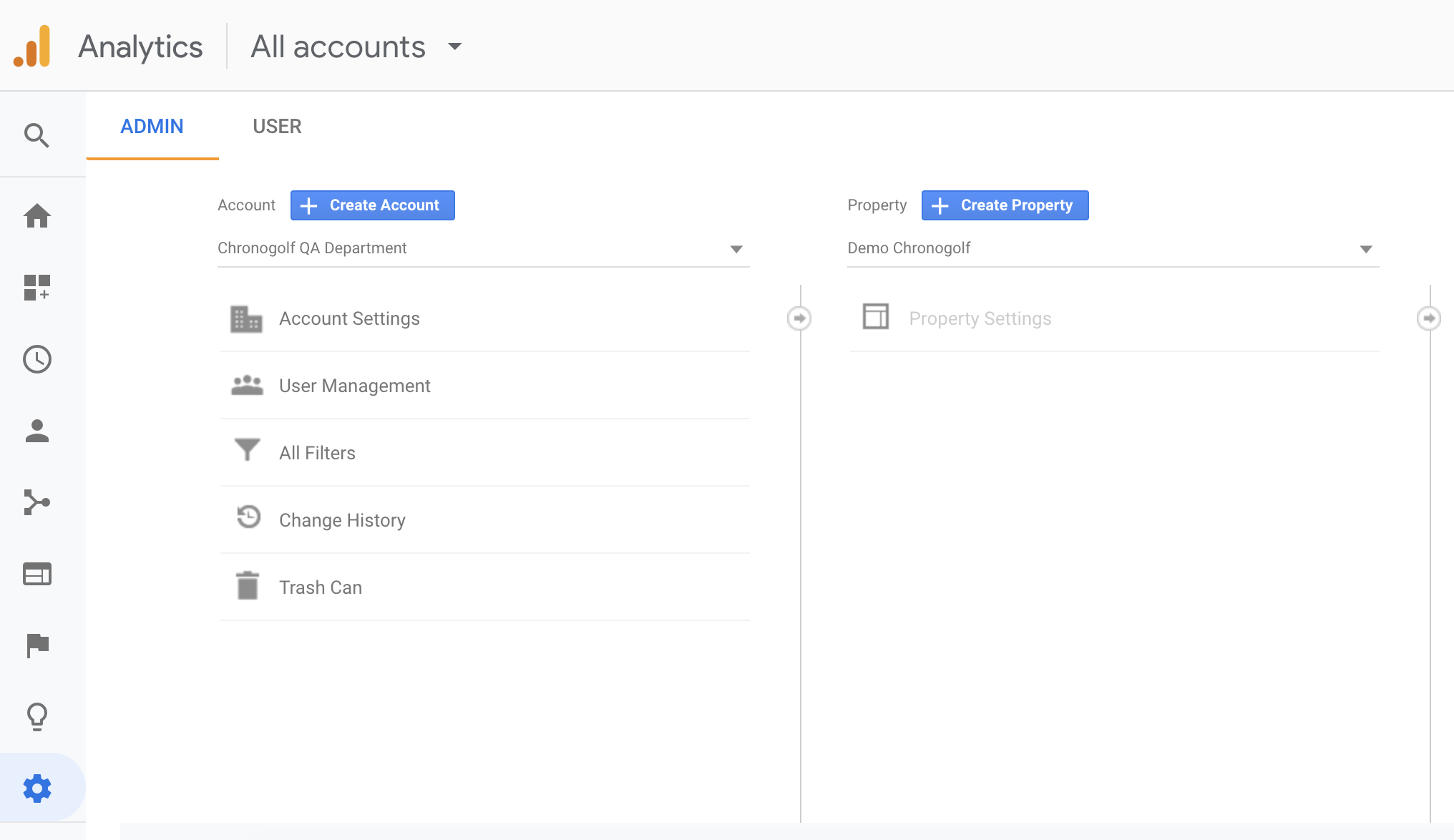Open Discover lightbulb icon in sidebar

[x=36, y=716]
